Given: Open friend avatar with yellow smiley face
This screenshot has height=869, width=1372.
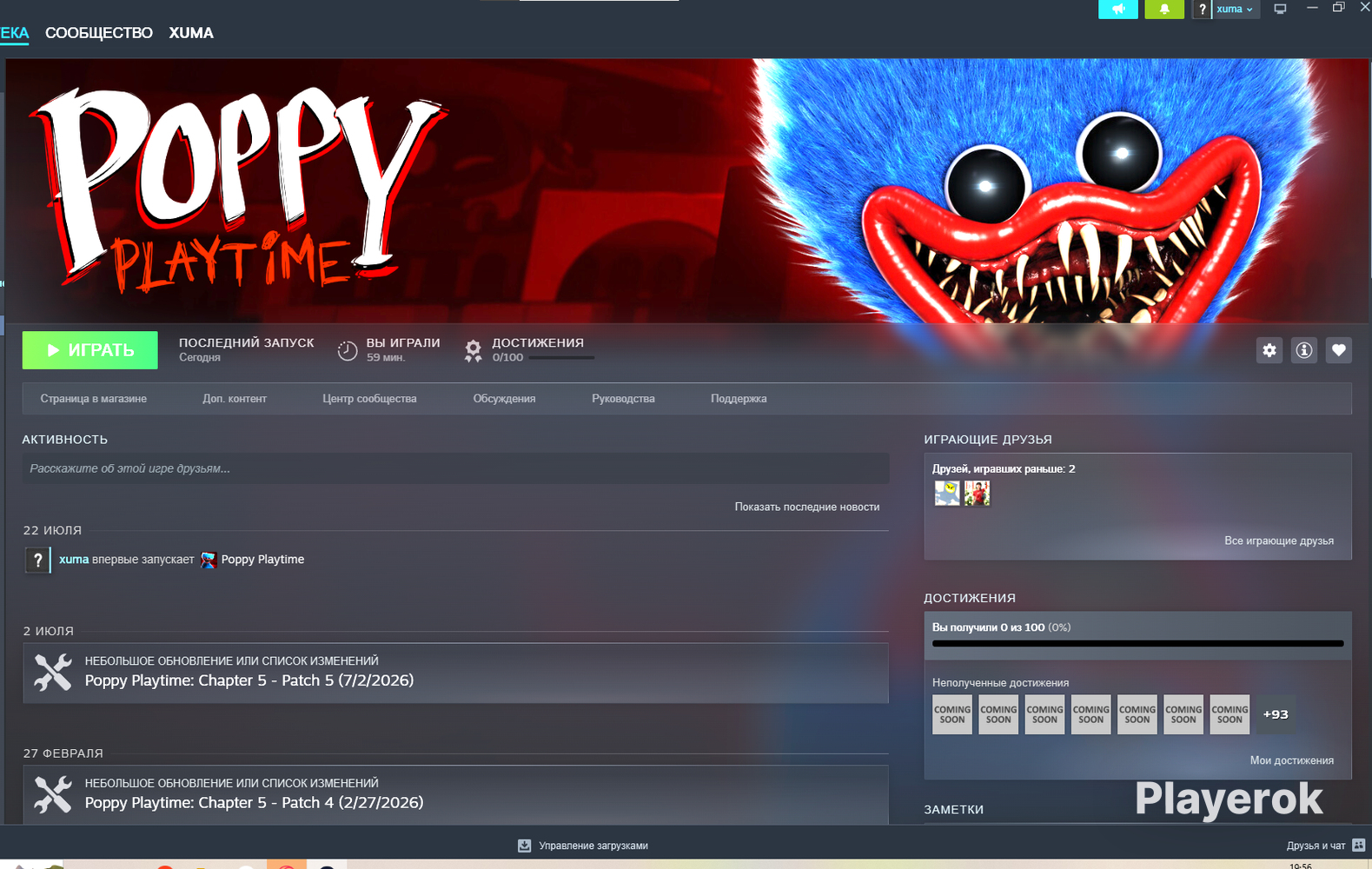Looking at the screenshot, I should pos(947,494).
